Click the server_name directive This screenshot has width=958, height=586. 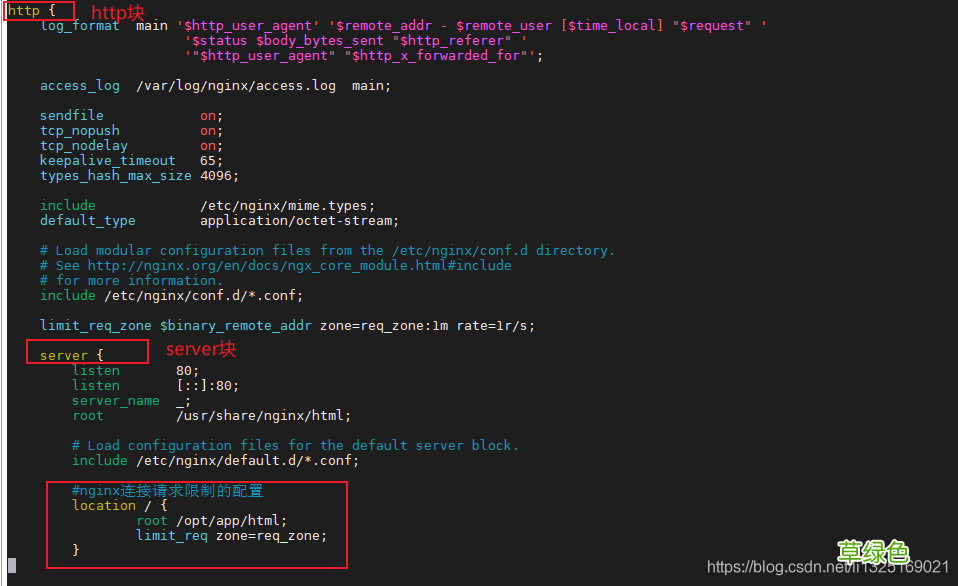115,401
